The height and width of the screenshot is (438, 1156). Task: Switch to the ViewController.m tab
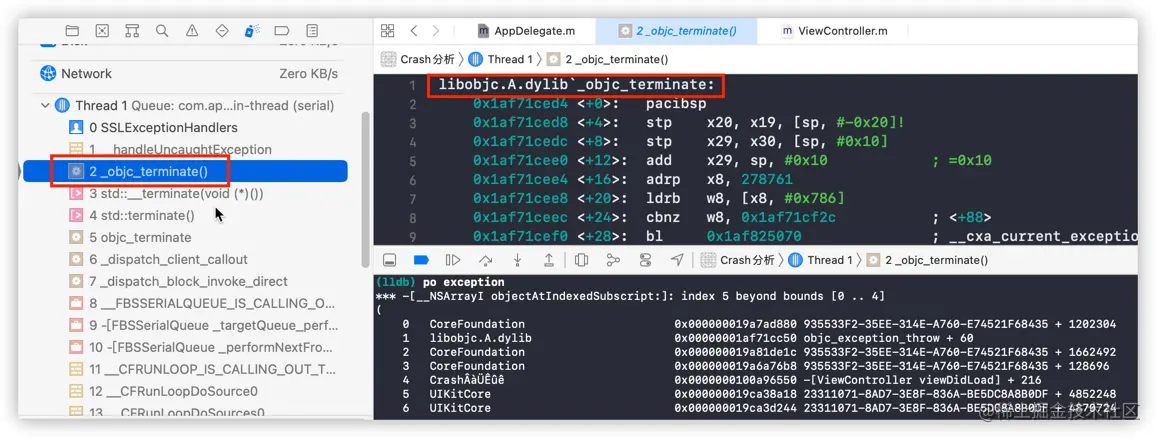834,31
